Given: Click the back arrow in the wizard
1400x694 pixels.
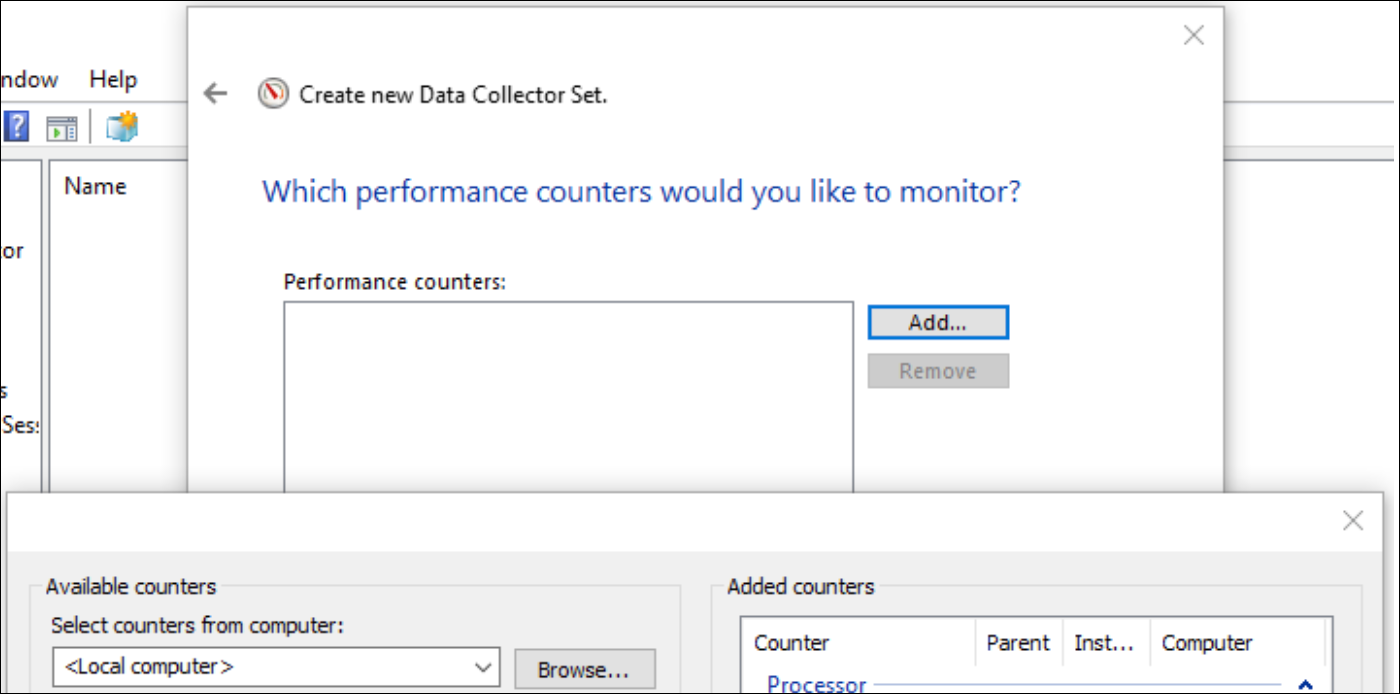Looking at the screenshot, I should (215, 94).
